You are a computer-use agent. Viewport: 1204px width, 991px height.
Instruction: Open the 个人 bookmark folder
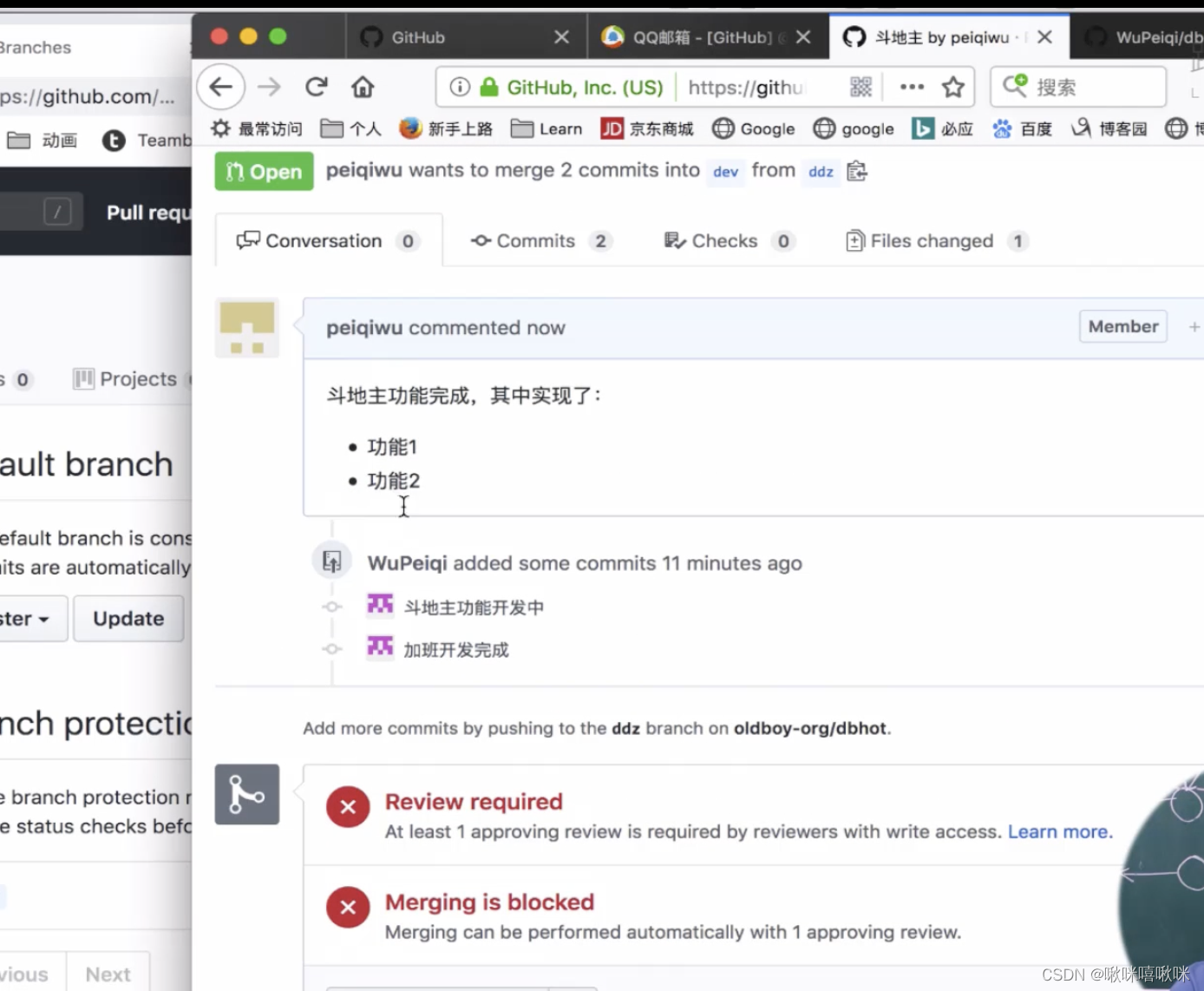[x=350, y=128]
